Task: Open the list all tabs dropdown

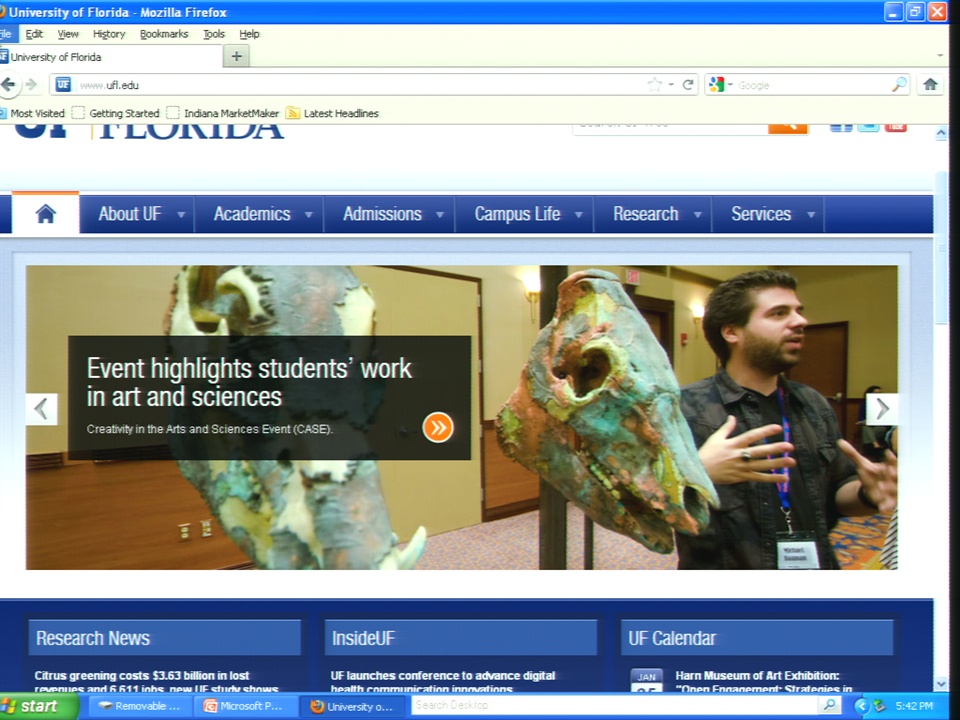Action: [x=940, y=56]
